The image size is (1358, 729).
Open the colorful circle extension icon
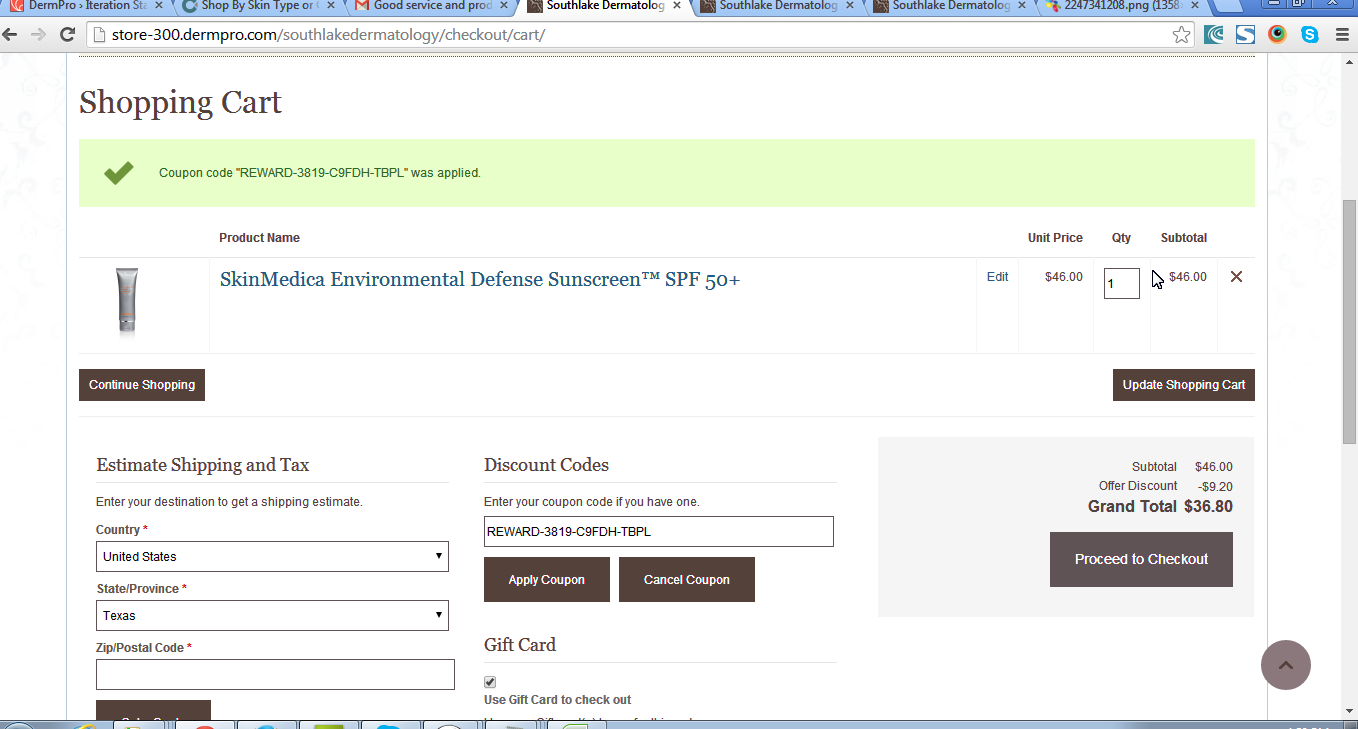pyautogui.click(x=1277, y=35)
